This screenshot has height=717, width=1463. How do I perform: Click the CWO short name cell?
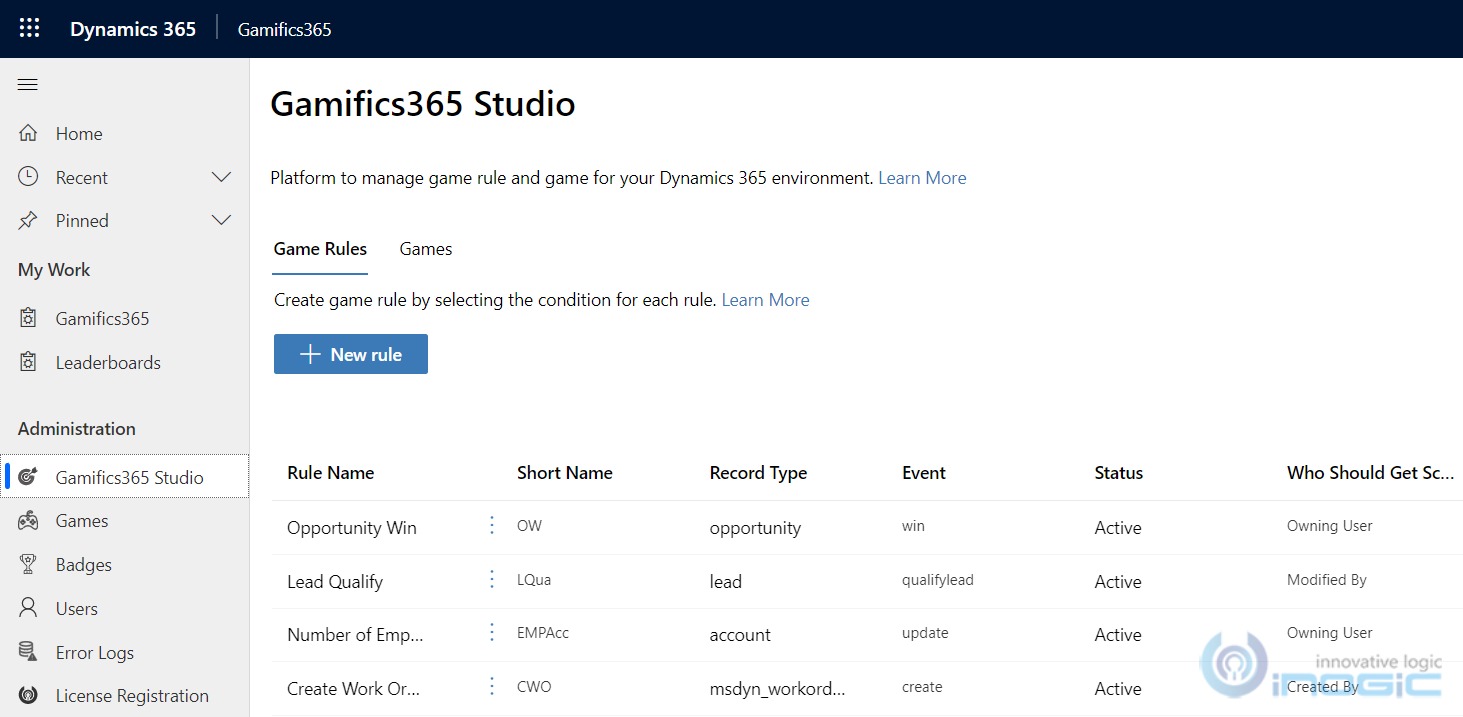[534, 687]
